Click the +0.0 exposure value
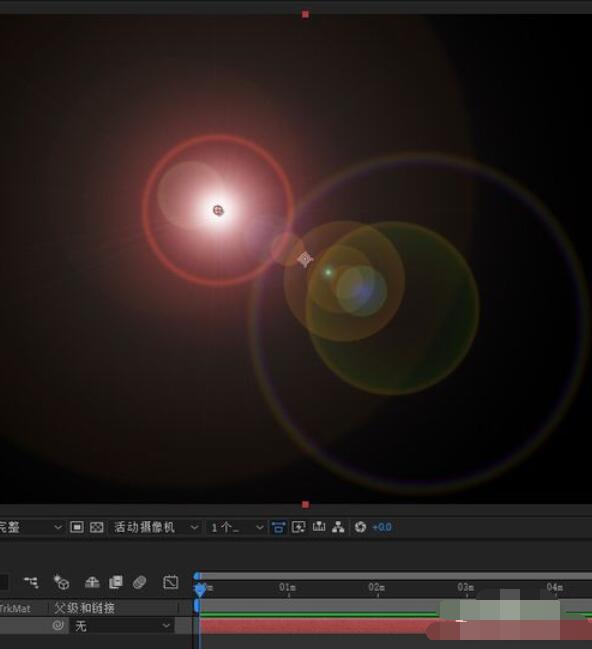Viewport: 592px width, 649px height. (382, 527)
